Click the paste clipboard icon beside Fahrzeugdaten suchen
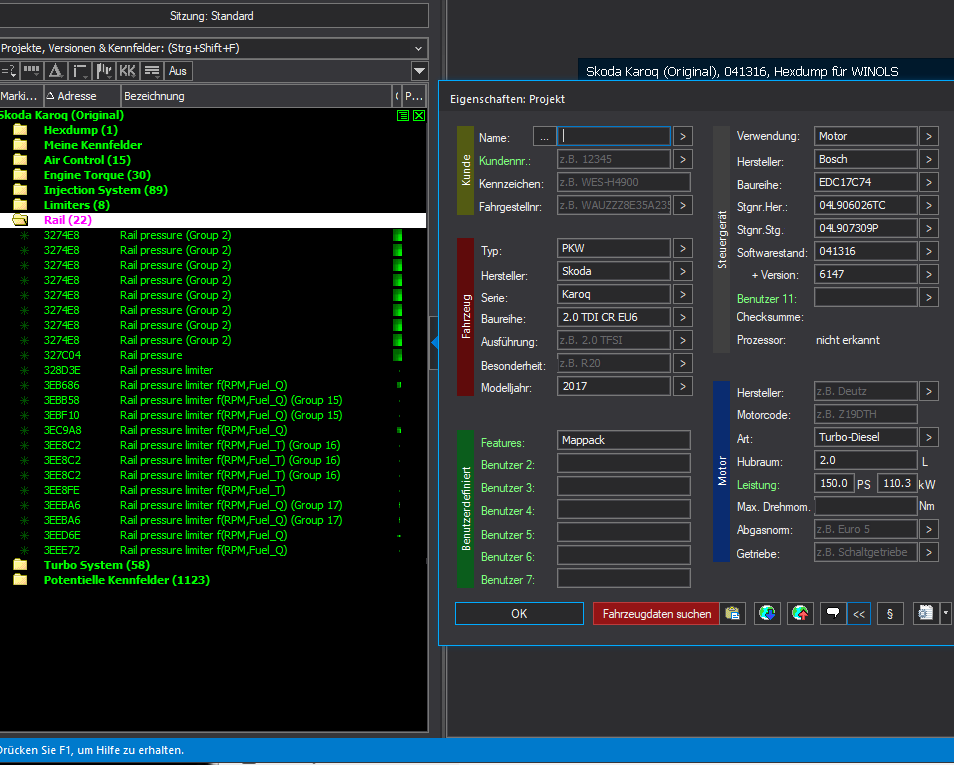954x765 pixels. tap(733, 614)
